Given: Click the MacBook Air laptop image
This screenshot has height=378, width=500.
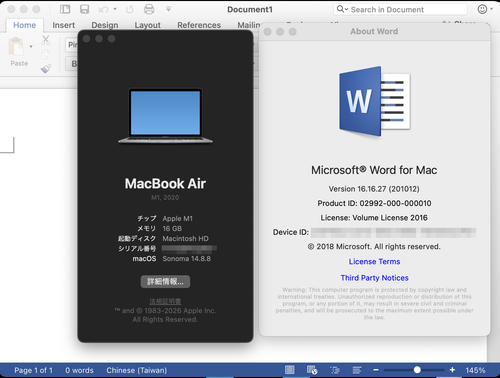Looking at the screenshot, I should coord(165,116).
